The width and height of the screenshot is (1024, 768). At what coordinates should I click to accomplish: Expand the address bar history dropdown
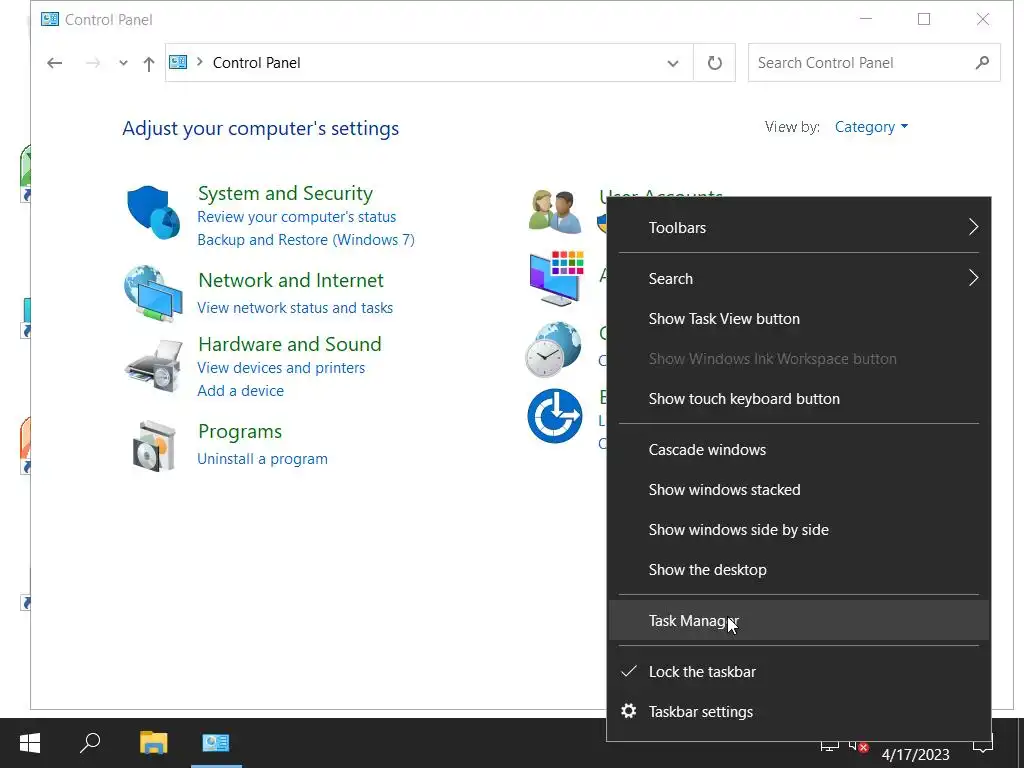pyautogui.click(x=673, y=63)
